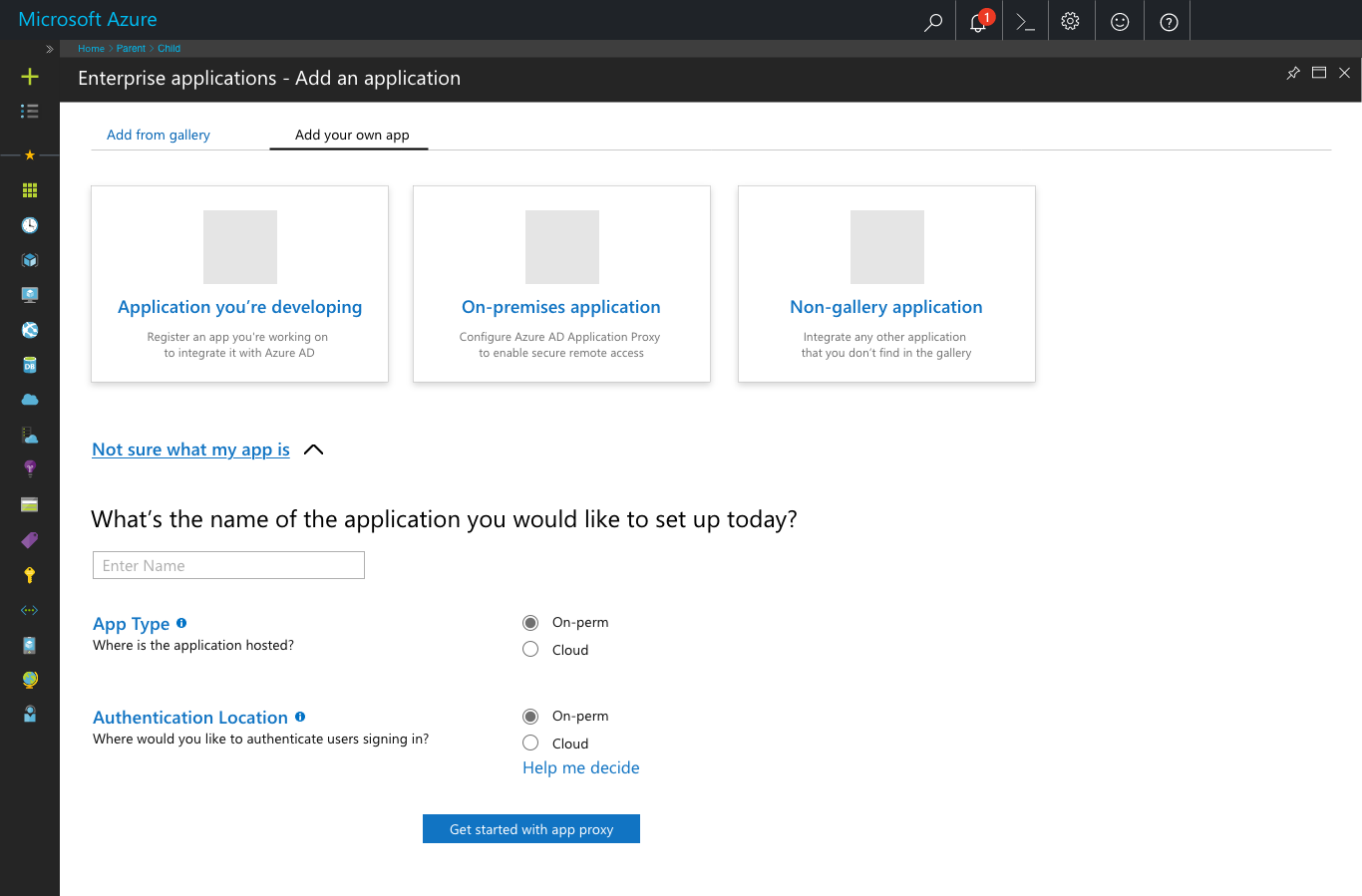Select Cloud under App Type
Viewport: 1362px width, 896px height.
coord(530,650)
